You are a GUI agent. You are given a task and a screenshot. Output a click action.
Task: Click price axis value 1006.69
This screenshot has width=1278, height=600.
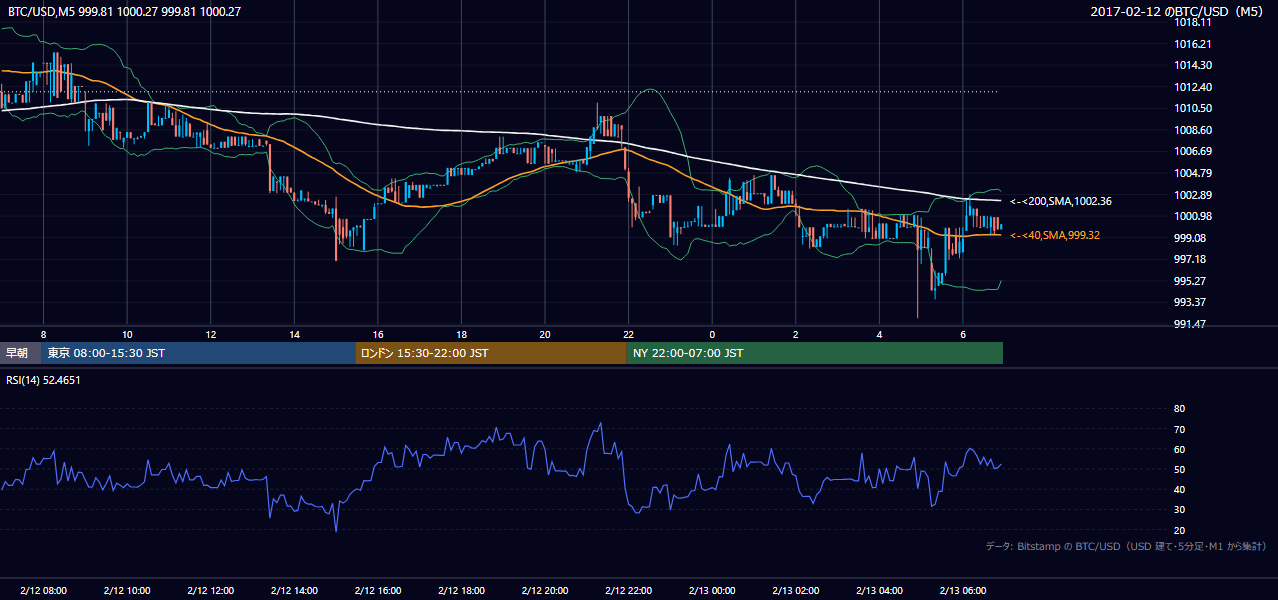pyautogui.click(x=1192, y=151)
